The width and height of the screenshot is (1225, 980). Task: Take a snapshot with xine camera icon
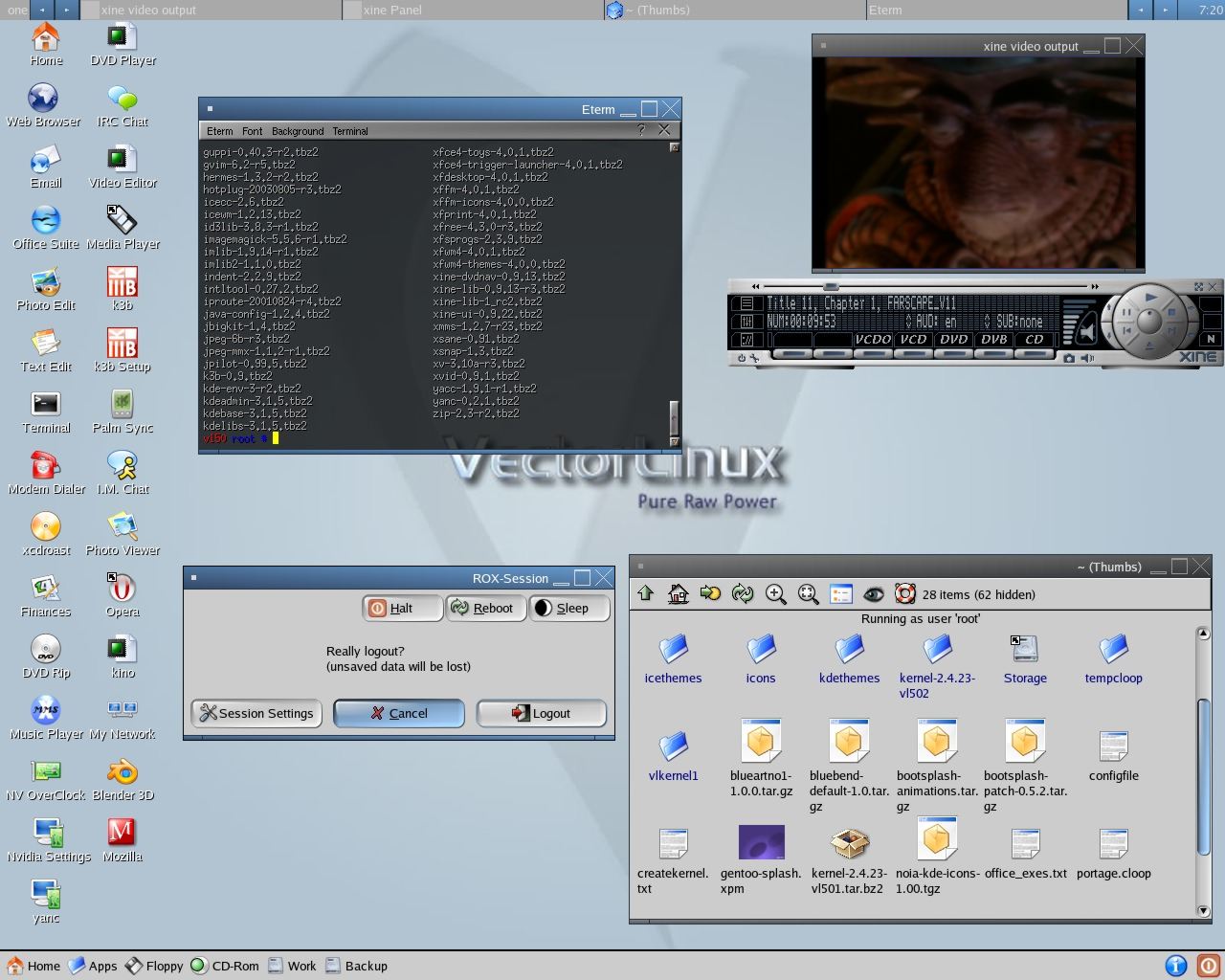(1069, 358)
